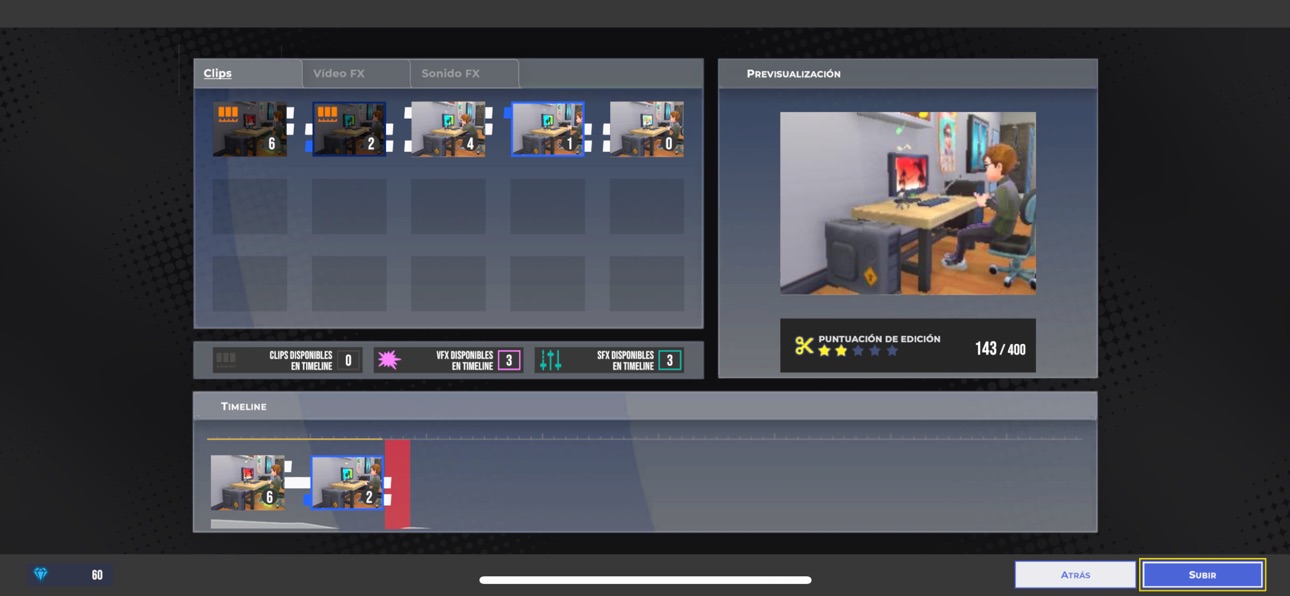Viewport: 1290px width, 596px height.
Task: Click the blue diamond currency icon
Action: [x=41, y=574]
